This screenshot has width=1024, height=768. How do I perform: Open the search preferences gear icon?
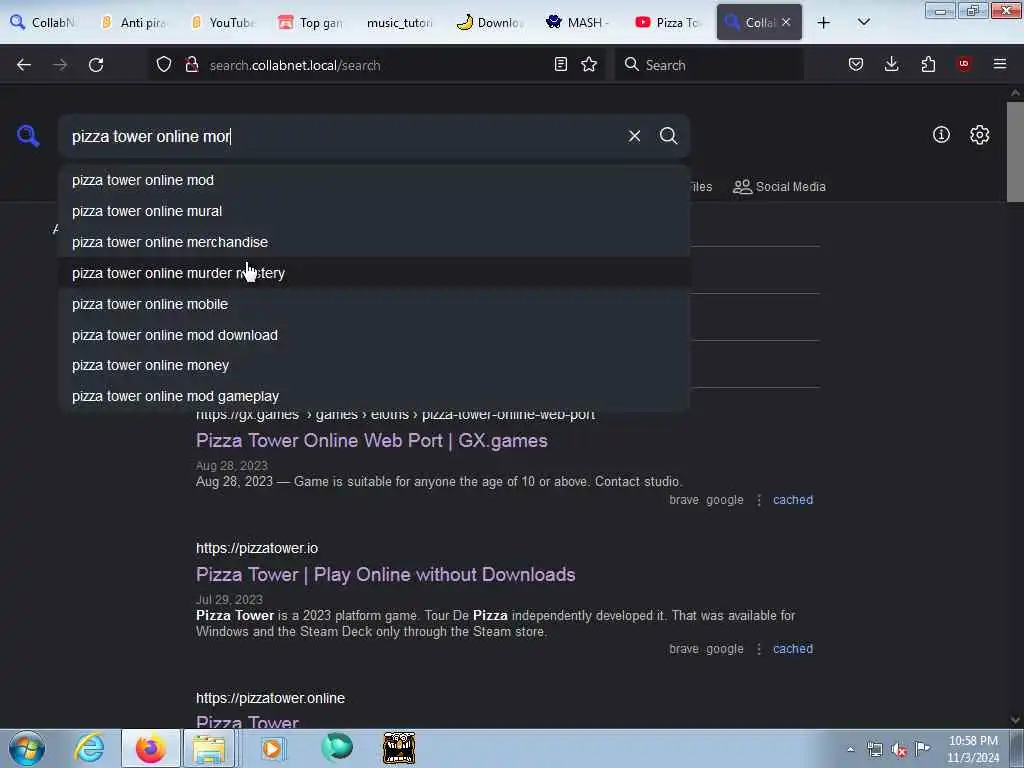click(979, 135)
